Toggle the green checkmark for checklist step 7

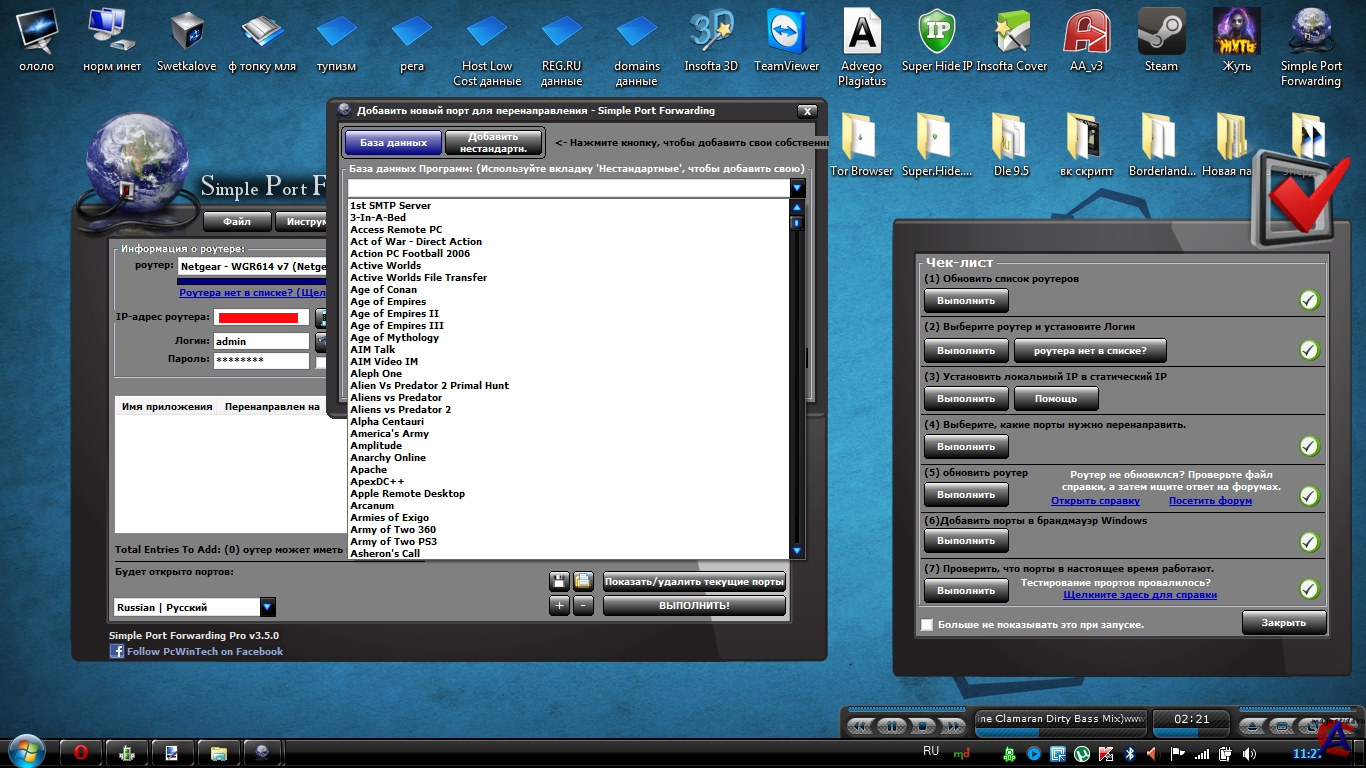click(x=1309, y=589)
